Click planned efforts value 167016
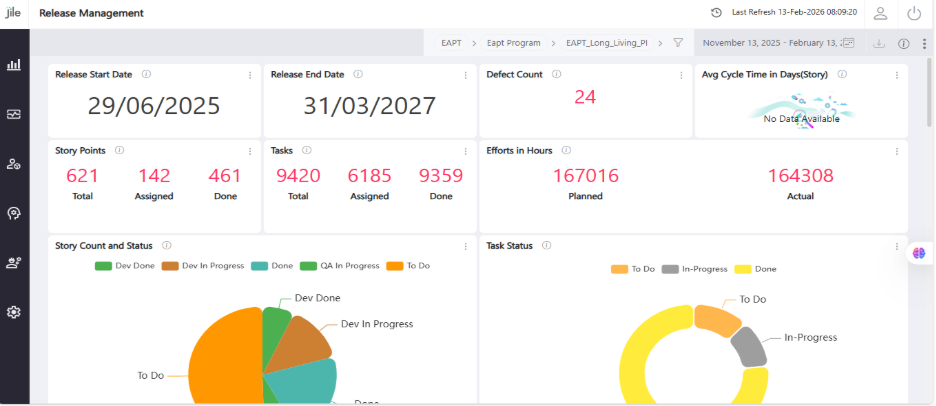The image size is (936, 406). coord(586,176)
